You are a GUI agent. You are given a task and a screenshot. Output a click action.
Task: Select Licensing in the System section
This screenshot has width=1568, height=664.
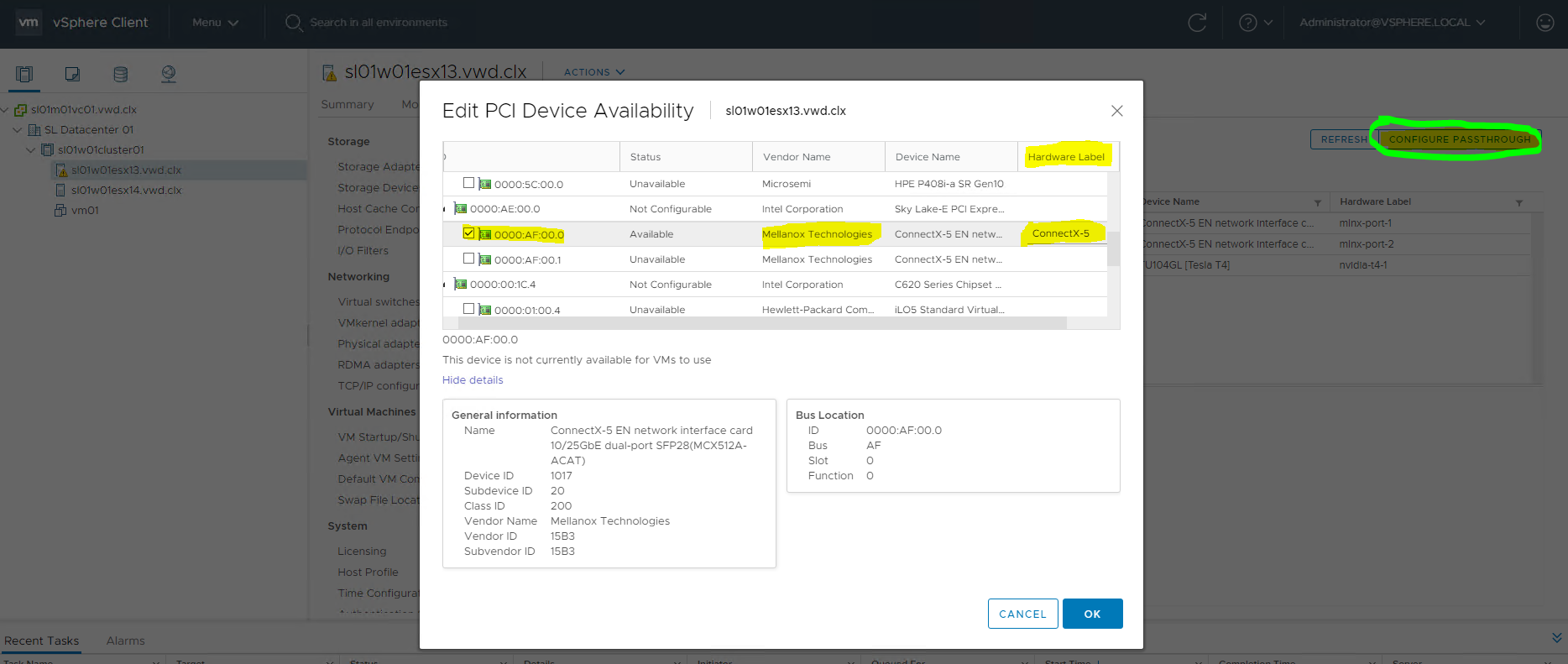[x=362, y=552]
